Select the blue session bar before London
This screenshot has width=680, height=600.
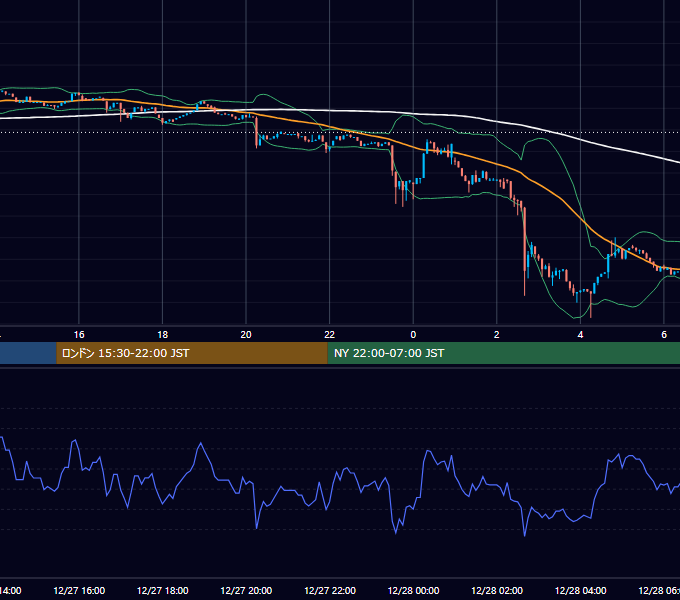point(28,353)
